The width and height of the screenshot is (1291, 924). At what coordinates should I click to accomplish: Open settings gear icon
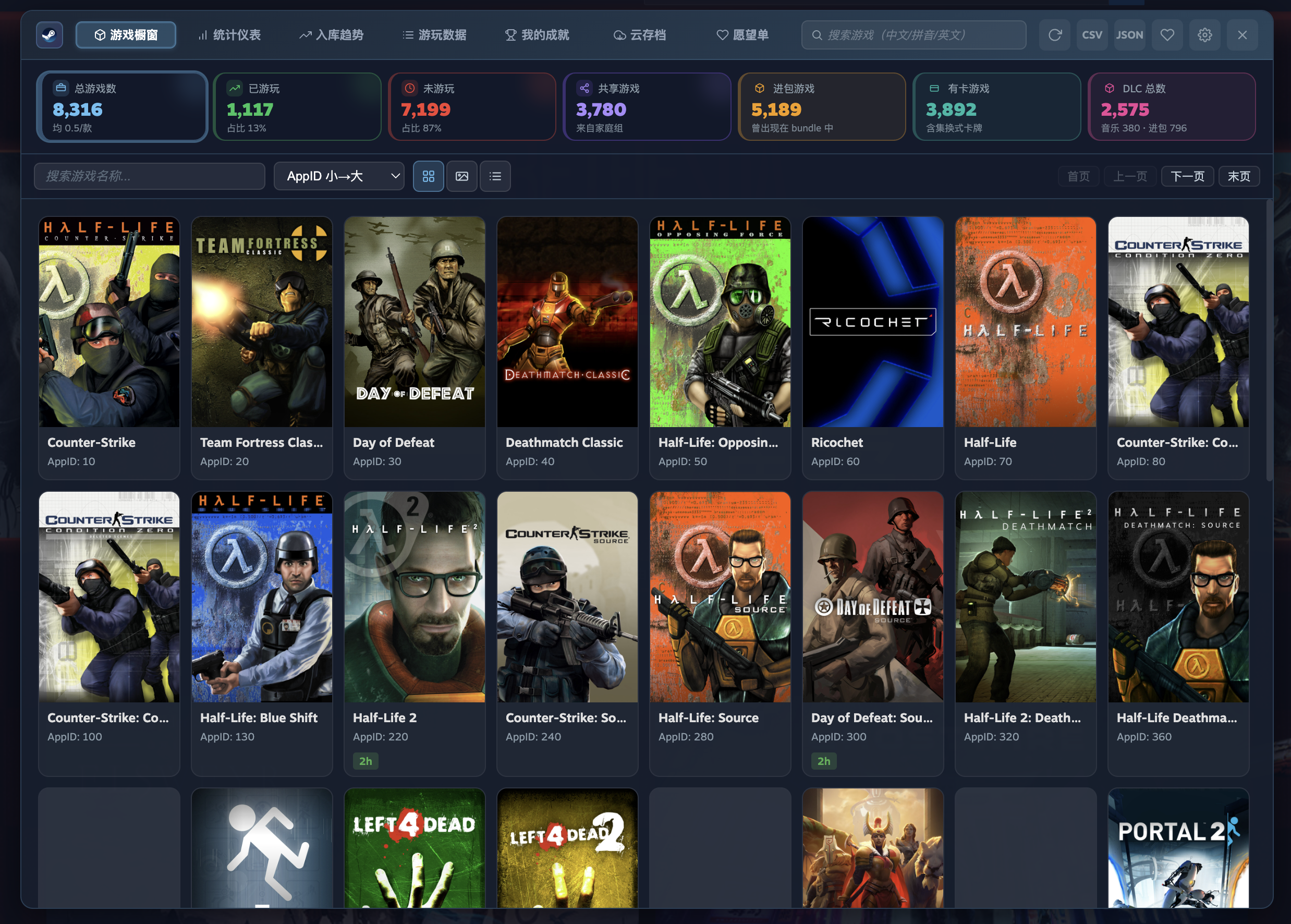coord(1204,35)
